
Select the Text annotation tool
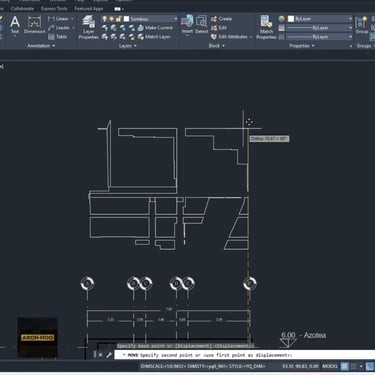[15, 25]
